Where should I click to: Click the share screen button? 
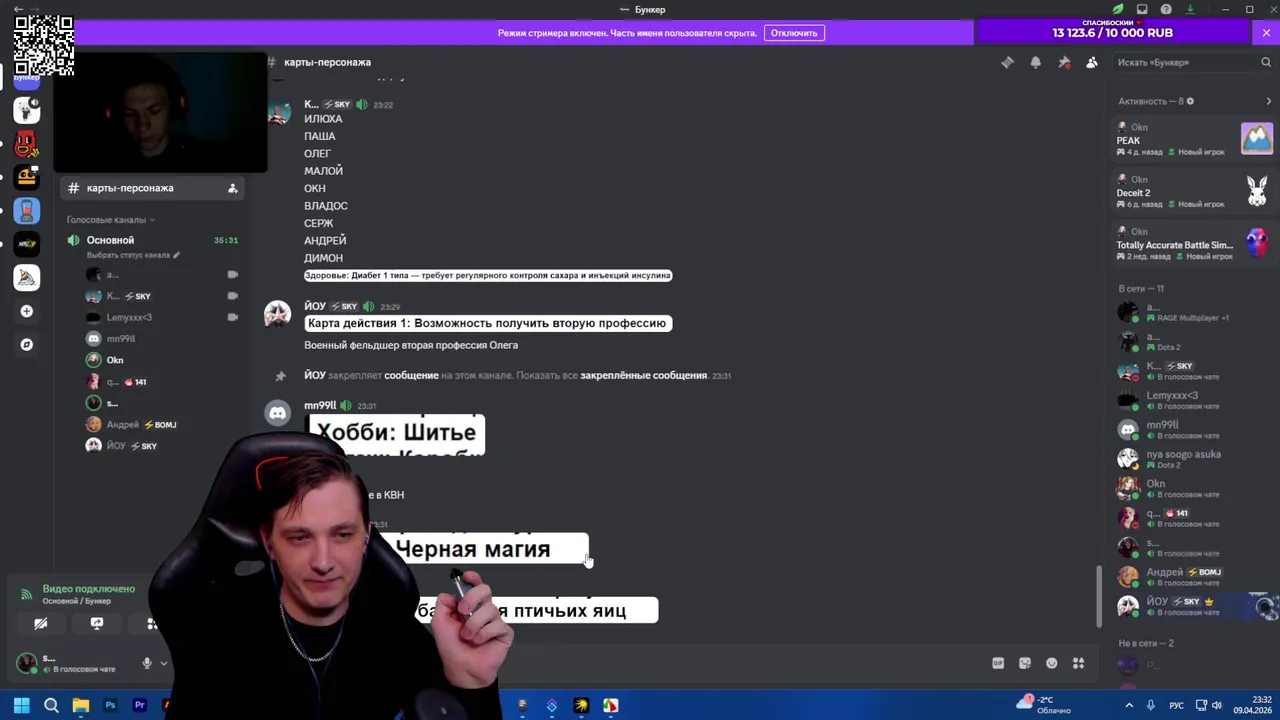click(97, 623)
